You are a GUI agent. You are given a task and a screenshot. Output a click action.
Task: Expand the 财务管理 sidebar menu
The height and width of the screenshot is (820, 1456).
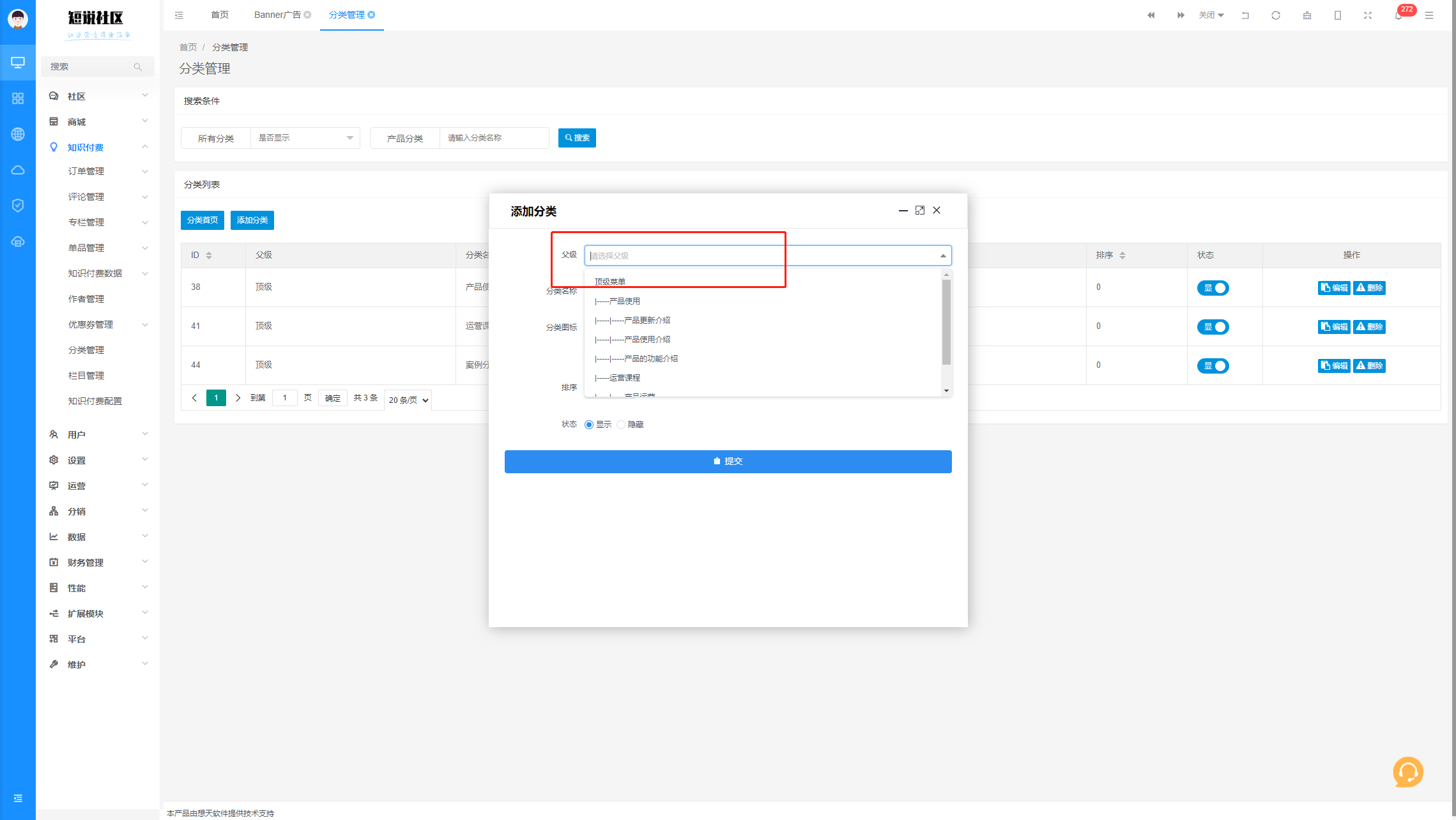click(x=98, y=562)
